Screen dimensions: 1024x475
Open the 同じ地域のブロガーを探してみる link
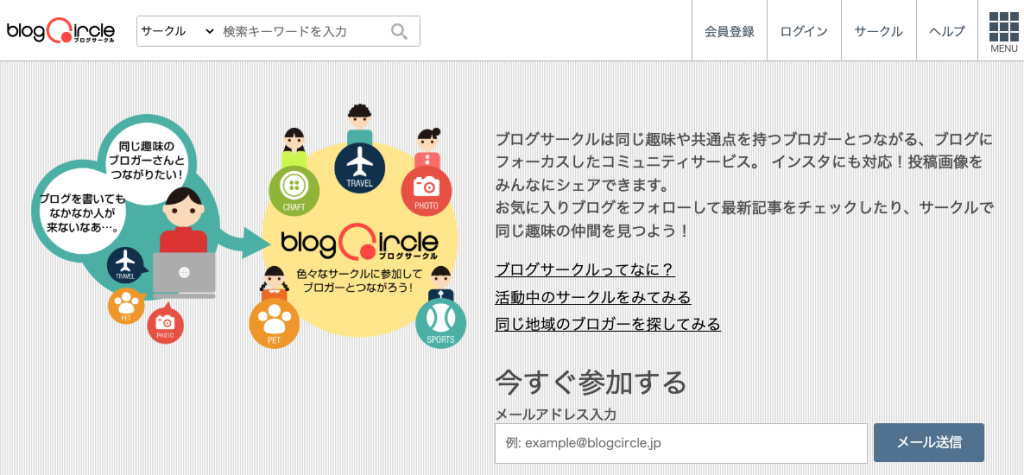coord(608,324)
